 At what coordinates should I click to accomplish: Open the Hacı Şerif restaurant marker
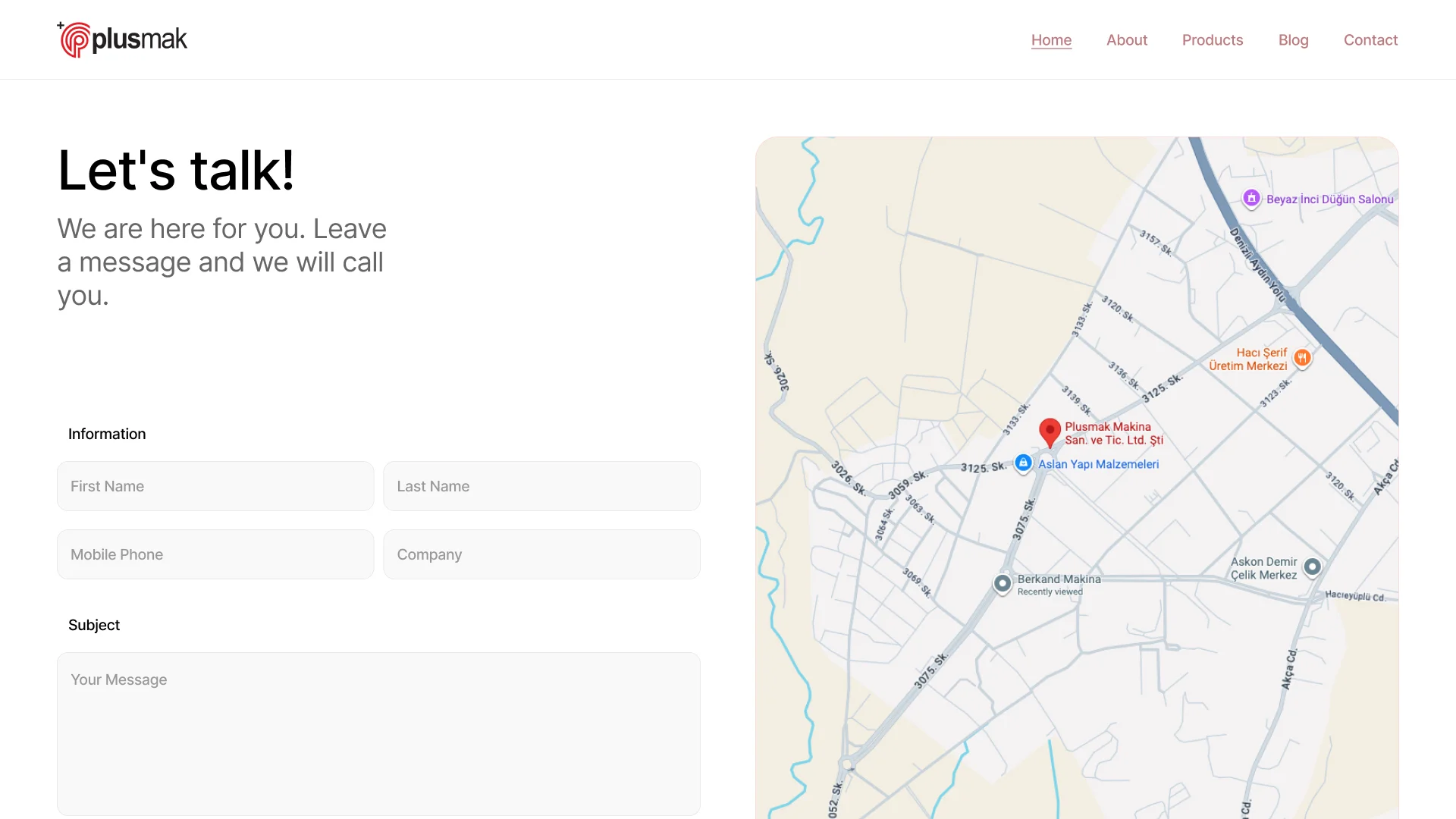tap(1302, 358)
